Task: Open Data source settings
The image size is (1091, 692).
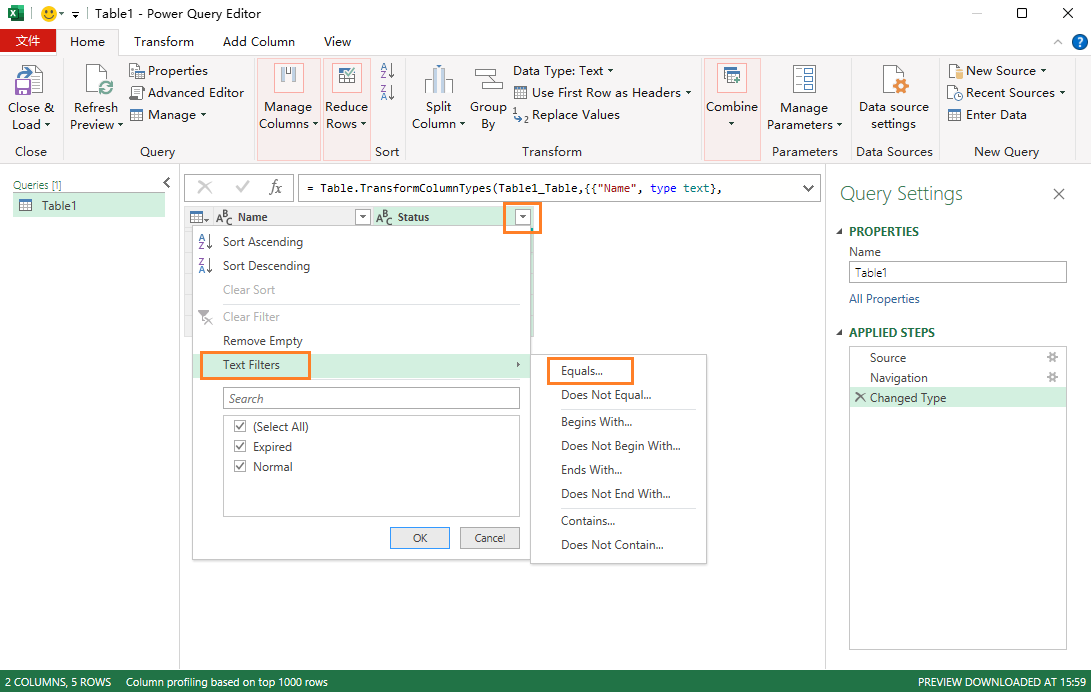Action: 893,96
